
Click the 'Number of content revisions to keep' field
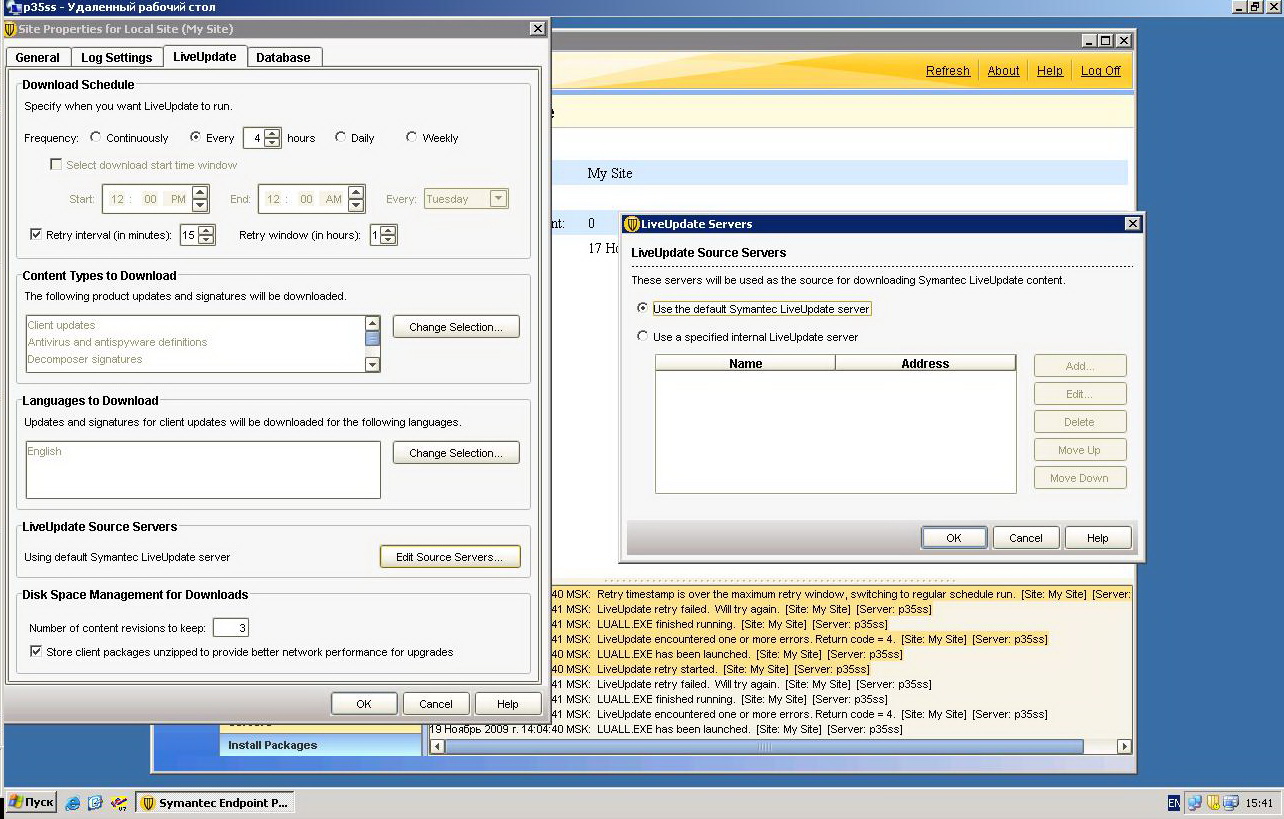point(230,628)
